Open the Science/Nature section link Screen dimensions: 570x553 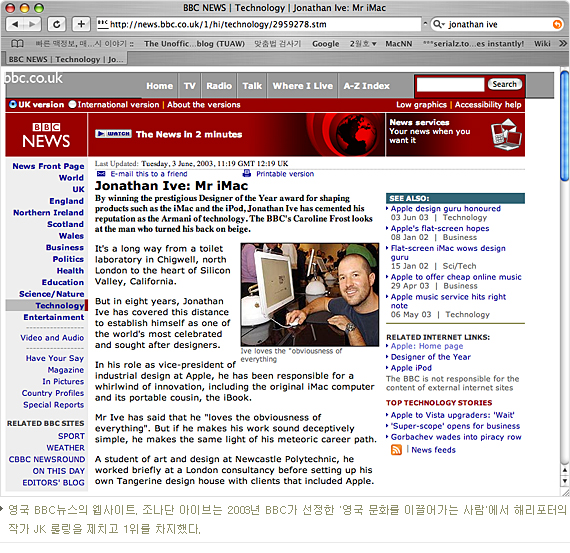click(52, 294)
